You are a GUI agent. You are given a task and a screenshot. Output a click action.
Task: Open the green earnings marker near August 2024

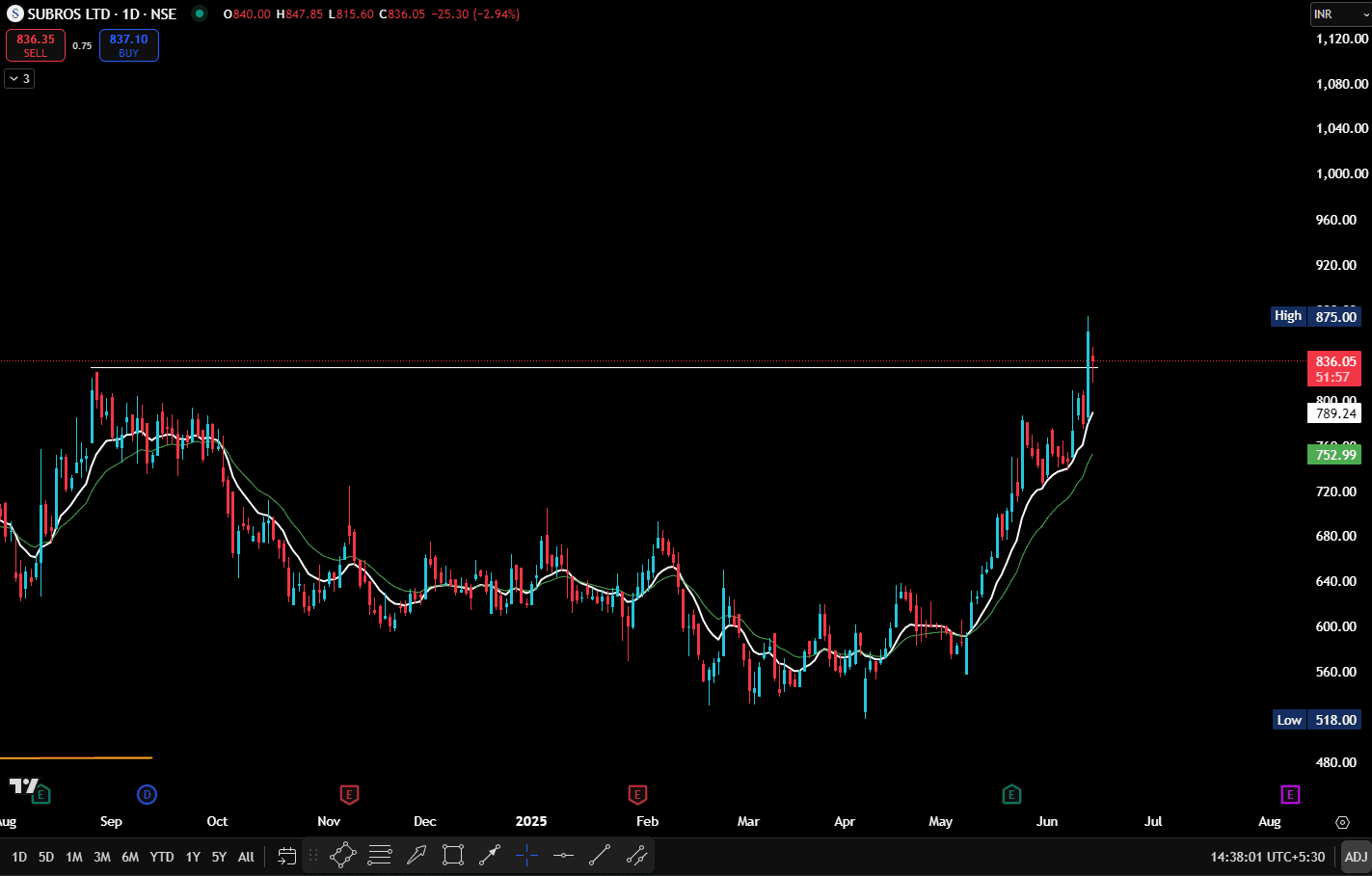coord(40,794)
